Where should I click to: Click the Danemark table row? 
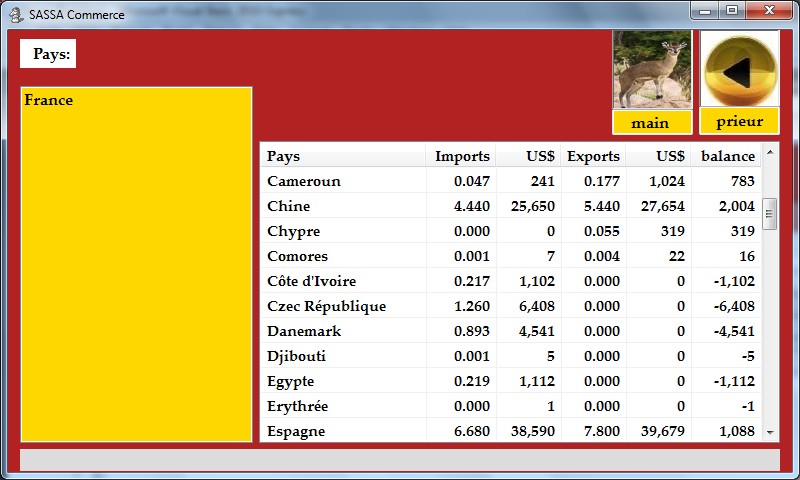[304, 331]
